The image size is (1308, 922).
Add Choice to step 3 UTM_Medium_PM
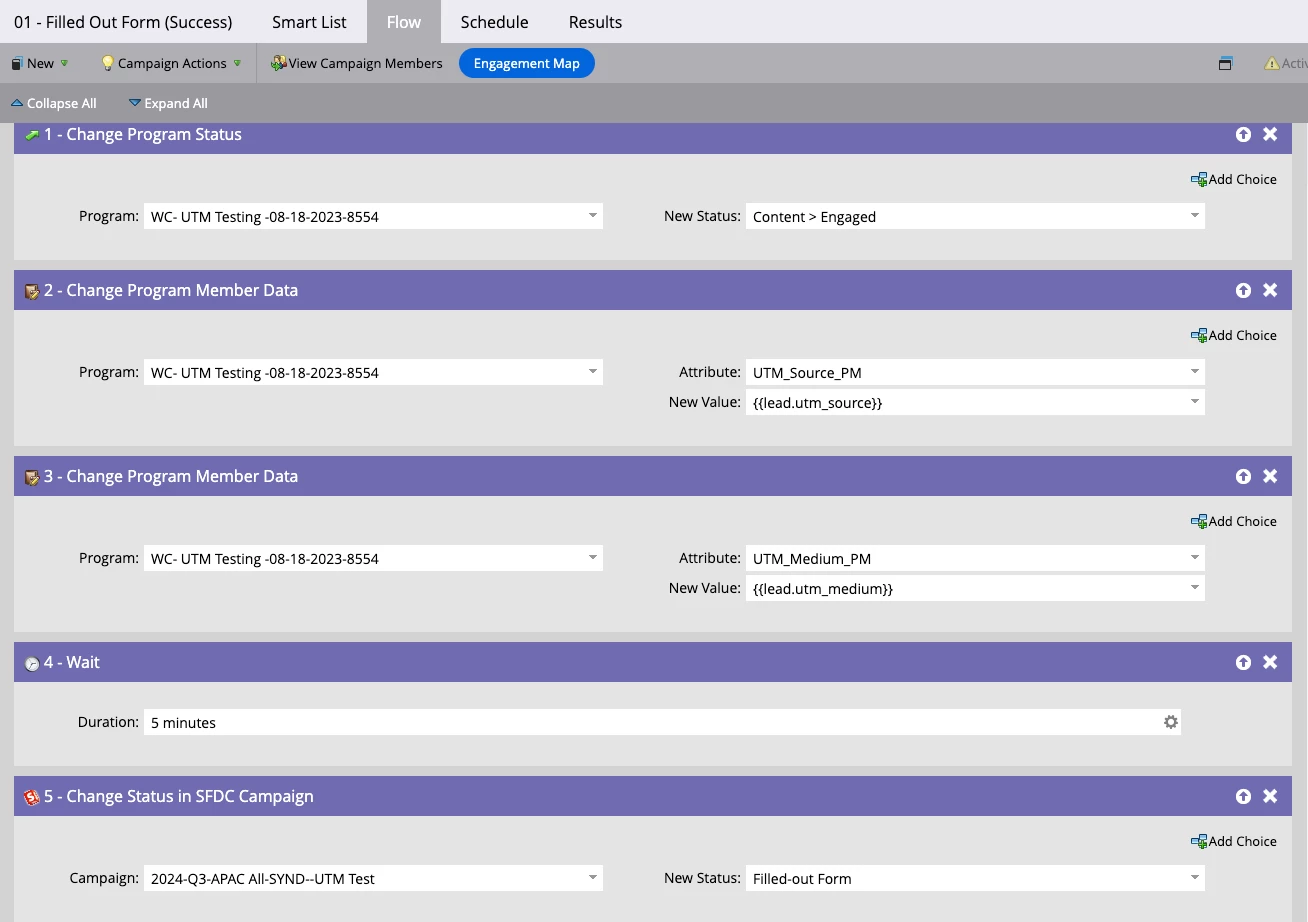tap(1233, 522)
